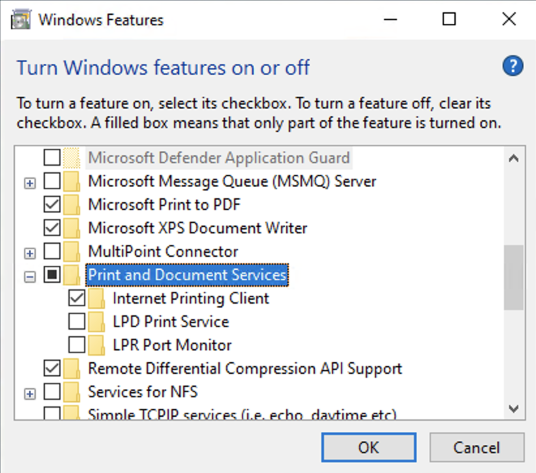This screenshot has height=473, width=536.
Task: Select the MultiPoint Connector list item
Action: point(163,252)
